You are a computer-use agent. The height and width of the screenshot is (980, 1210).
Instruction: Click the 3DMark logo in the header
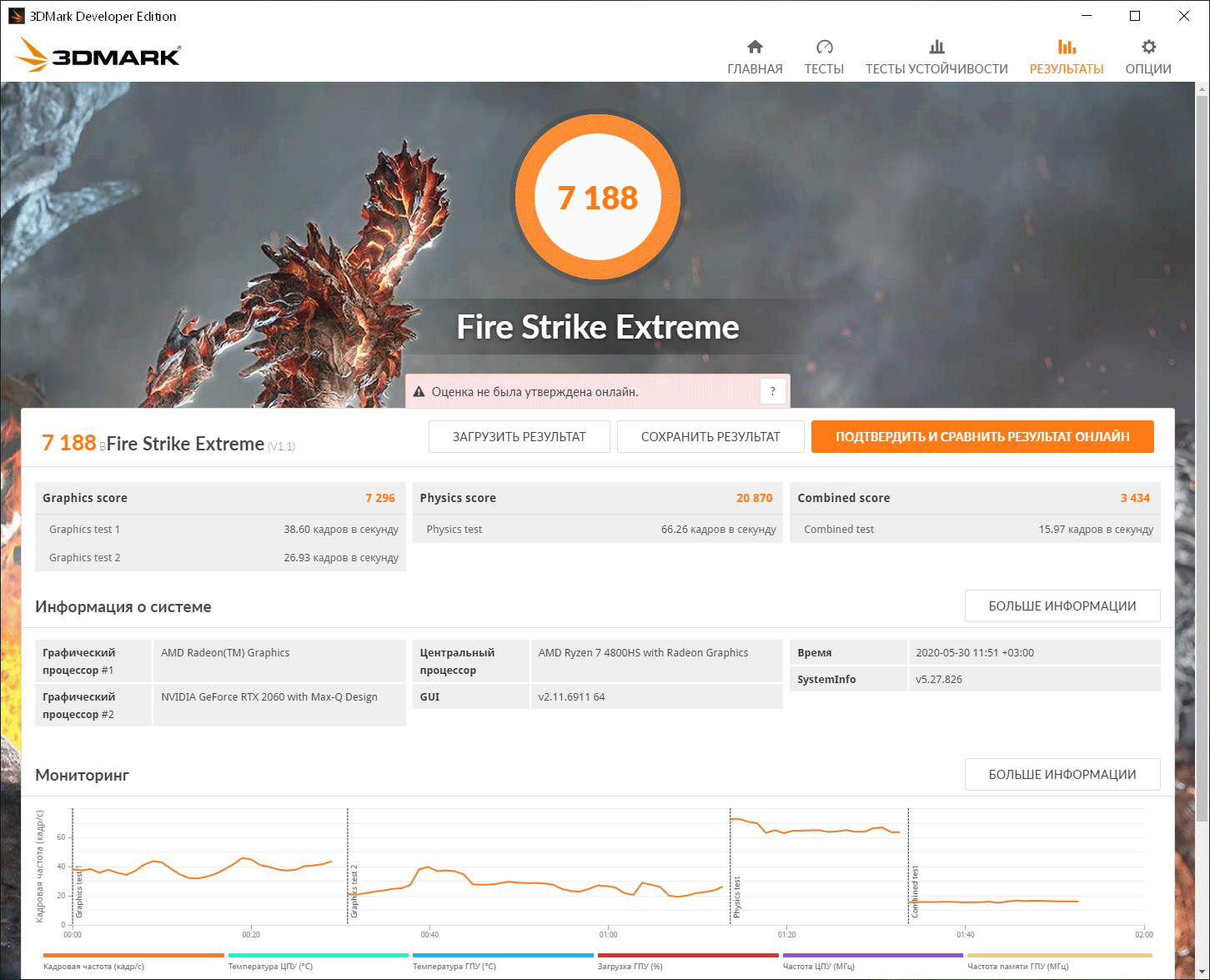pos(98,55)
